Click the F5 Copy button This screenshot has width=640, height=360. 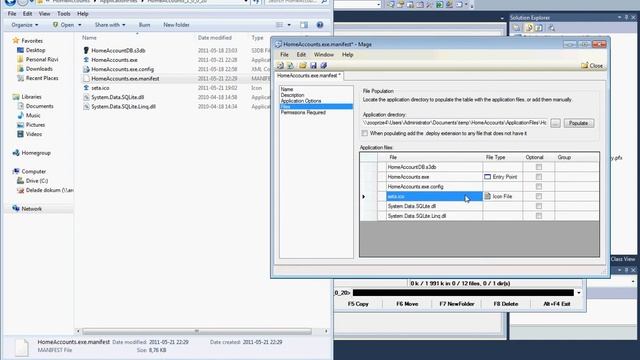point(358,304)
